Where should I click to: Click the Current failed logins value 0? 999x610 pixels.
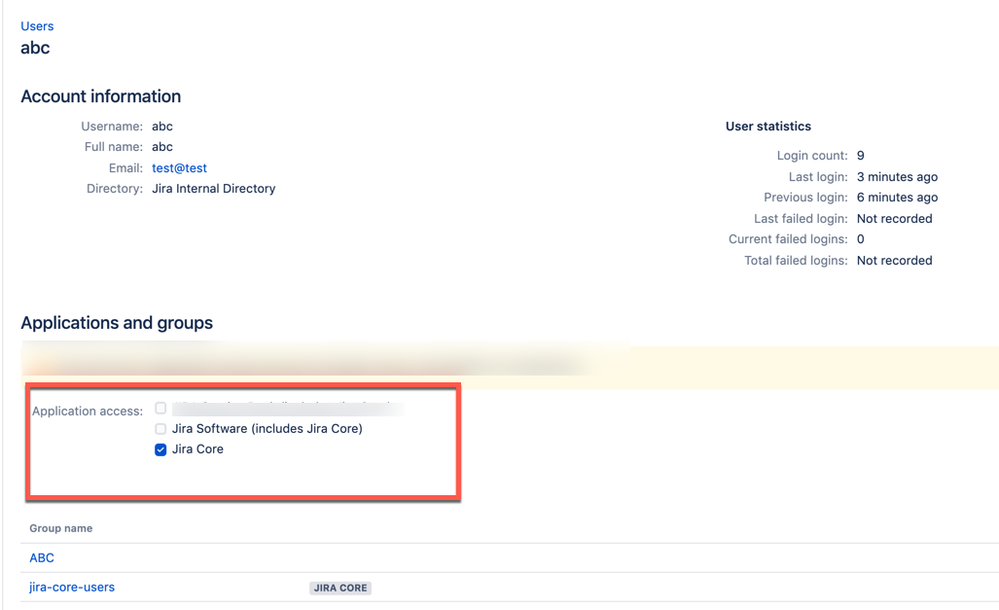[x=860, y=239]
